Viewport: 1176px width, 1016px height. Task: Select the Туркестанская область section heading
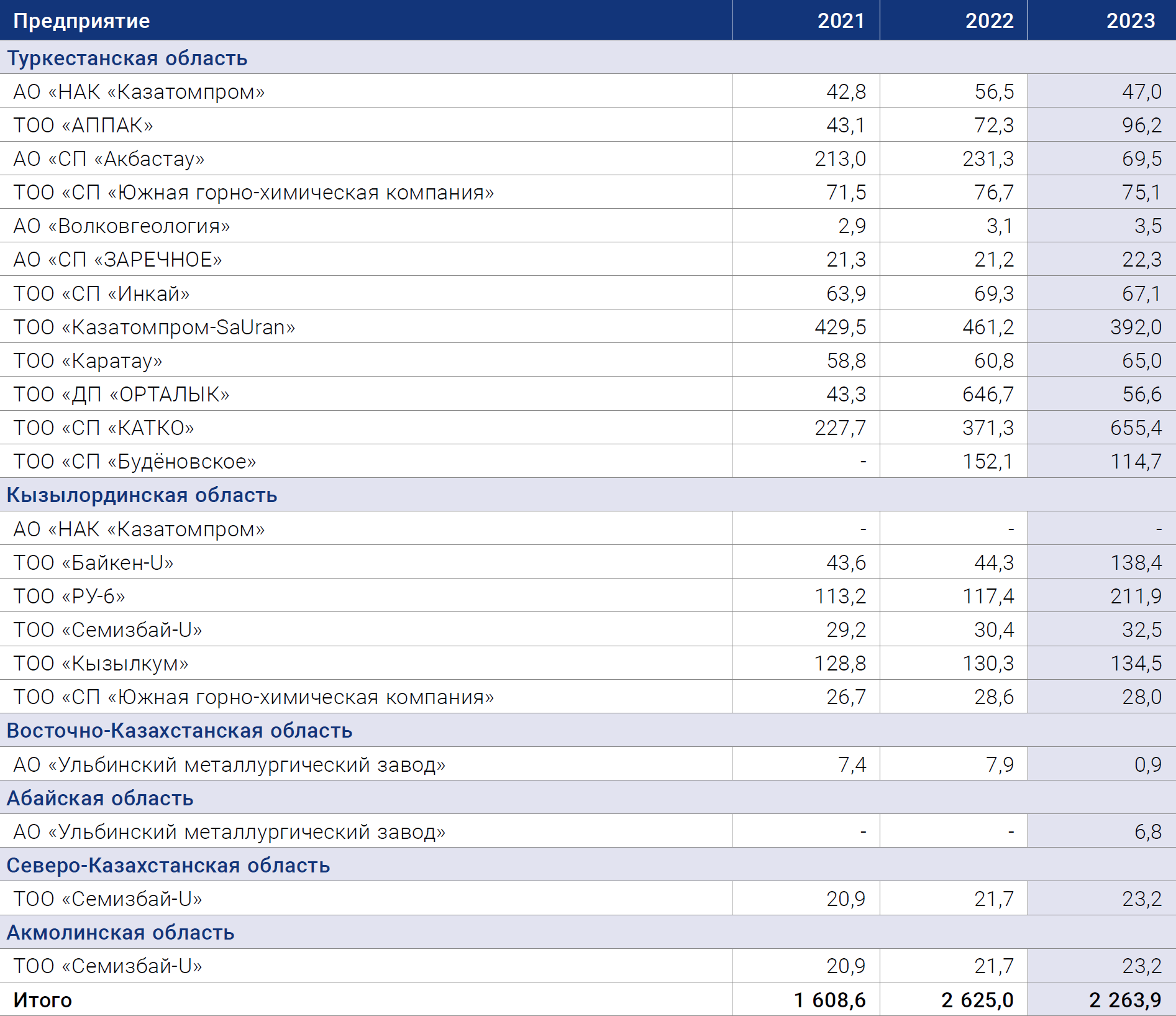tap(127, 58)
